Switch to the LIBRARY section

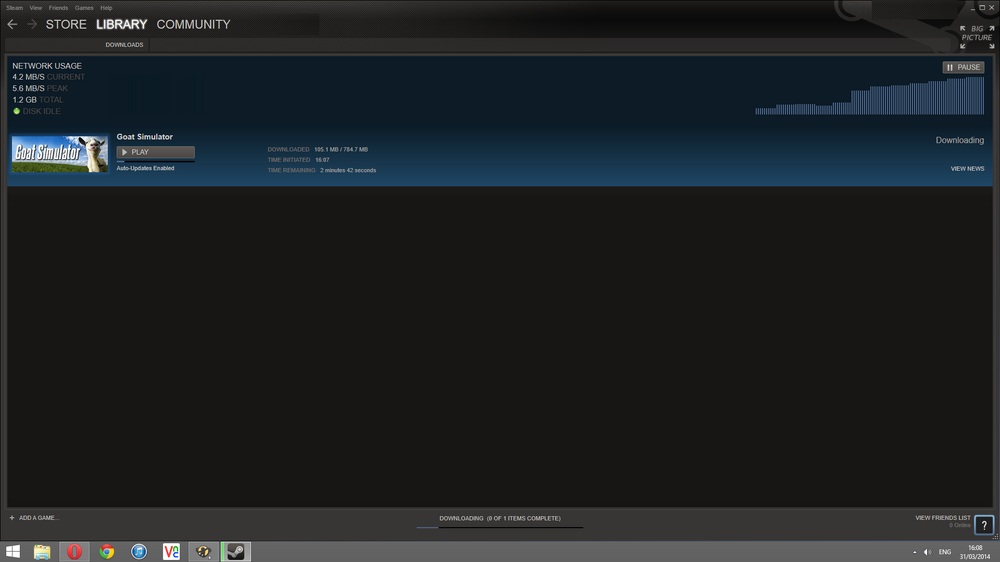point(121,24)
